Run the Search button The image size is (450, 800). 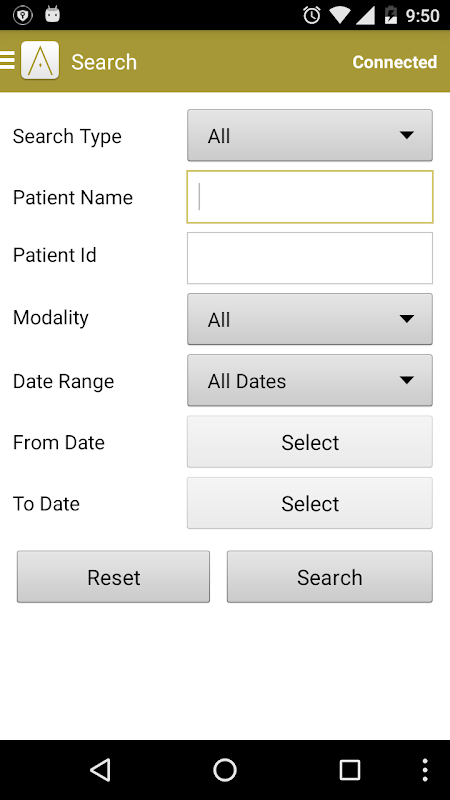point(330,577)
